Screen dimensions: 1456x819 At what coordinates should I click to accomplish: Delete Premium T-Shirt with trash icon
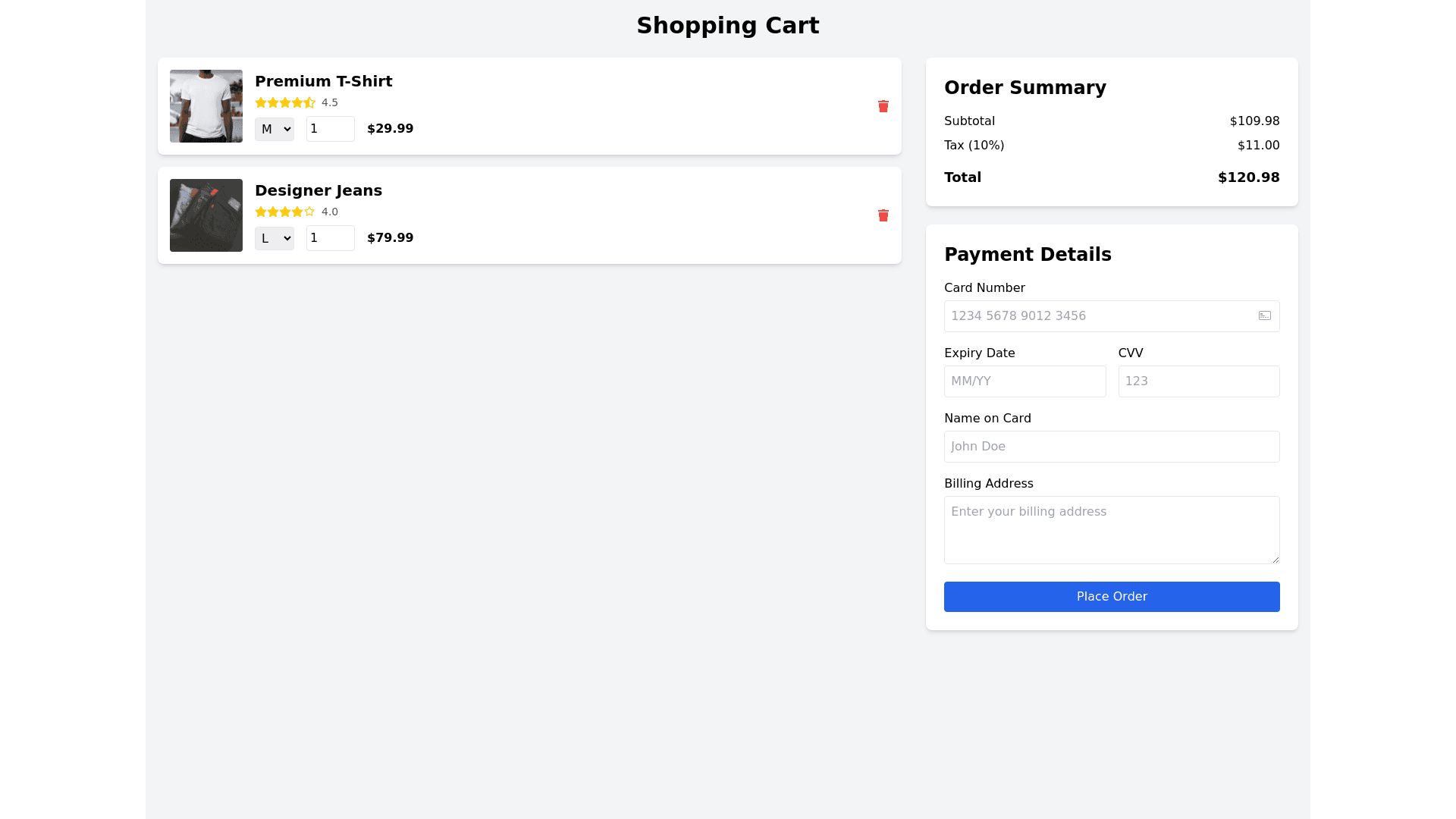(883, 106)
